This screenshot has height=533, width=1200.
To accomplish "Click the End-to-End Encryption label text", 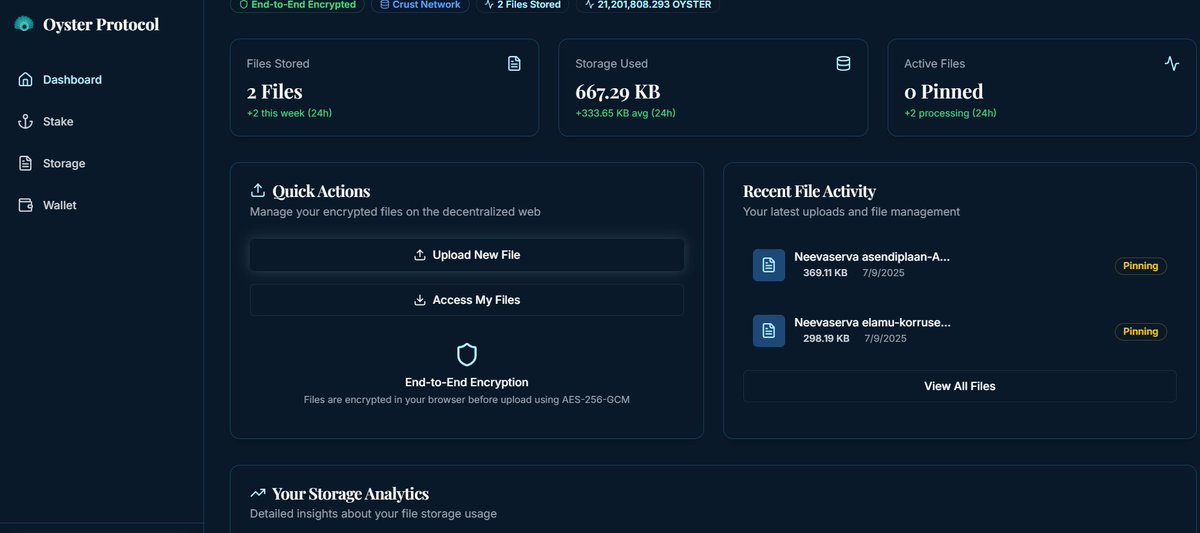I will click(467, 382).
